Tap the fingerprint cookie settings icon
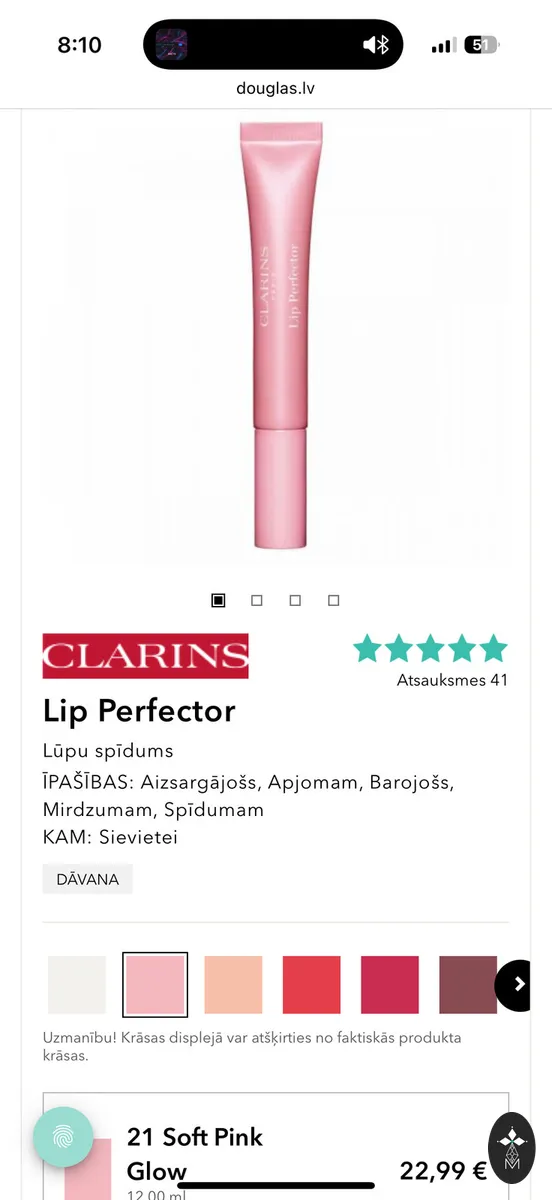 63,1137
